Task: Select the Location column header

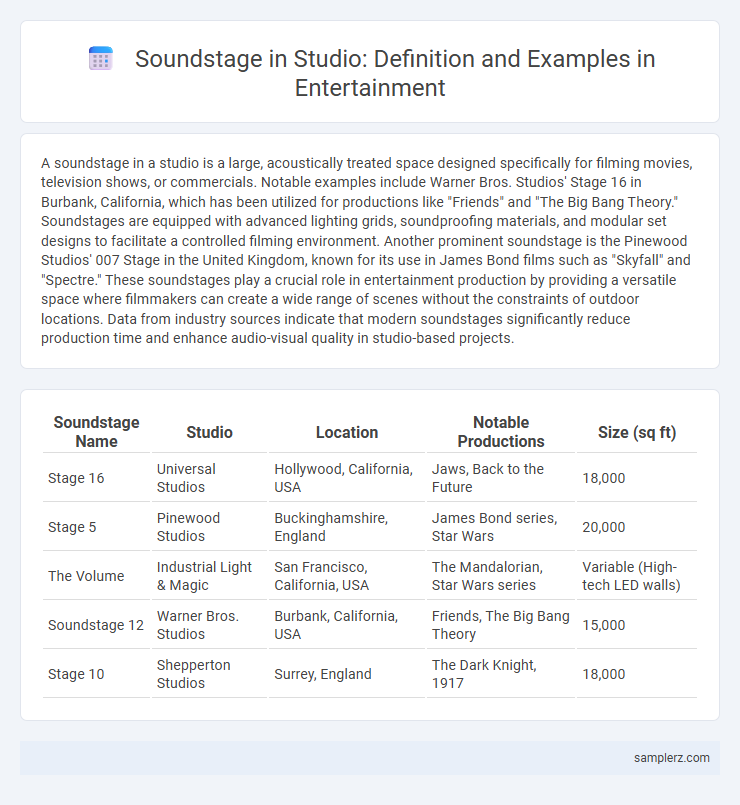Action: (x=347, y=432)
